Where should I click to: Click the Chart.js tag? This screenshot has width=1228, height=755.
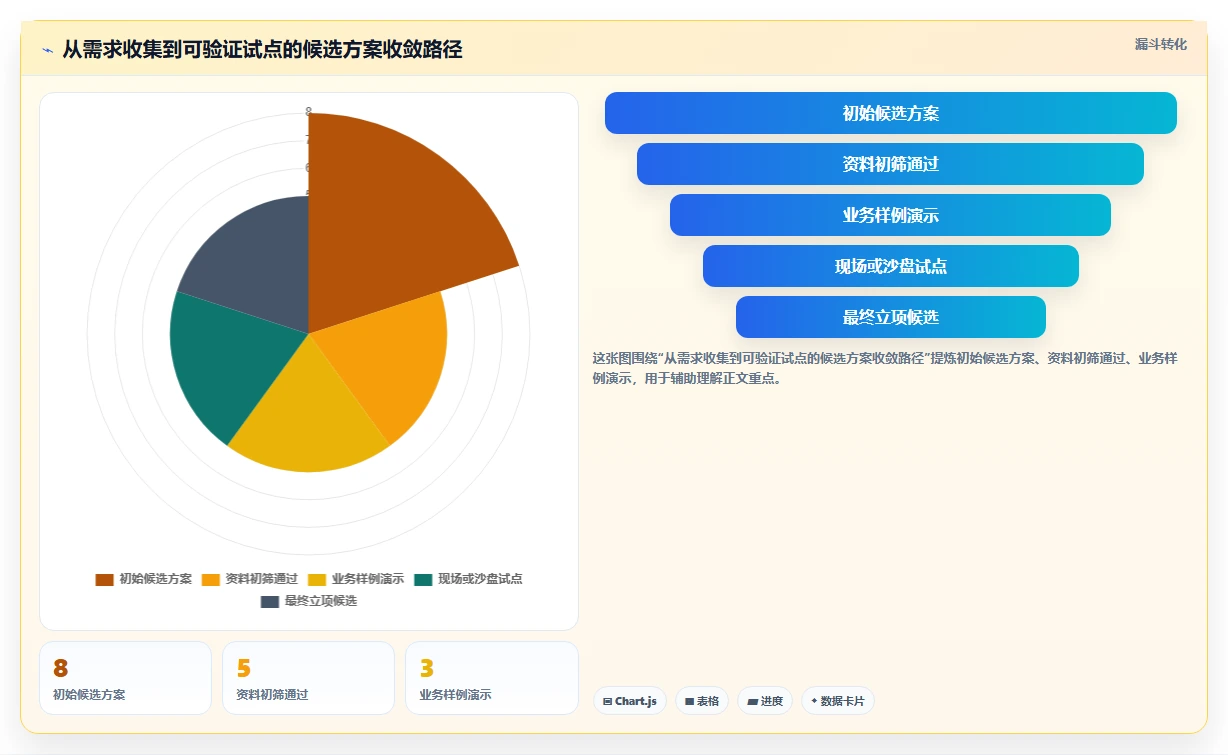click(630, 701)
